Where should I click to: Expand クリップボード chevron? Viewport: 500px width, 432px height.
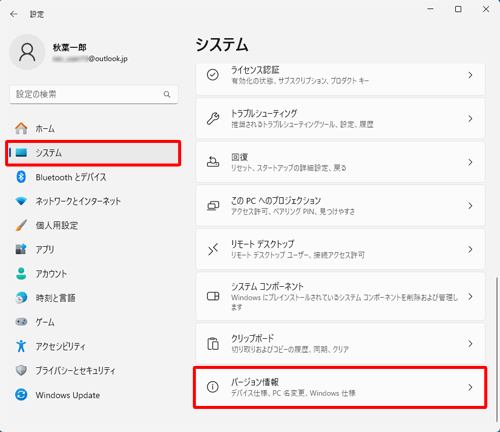click(x=470, y=344)
